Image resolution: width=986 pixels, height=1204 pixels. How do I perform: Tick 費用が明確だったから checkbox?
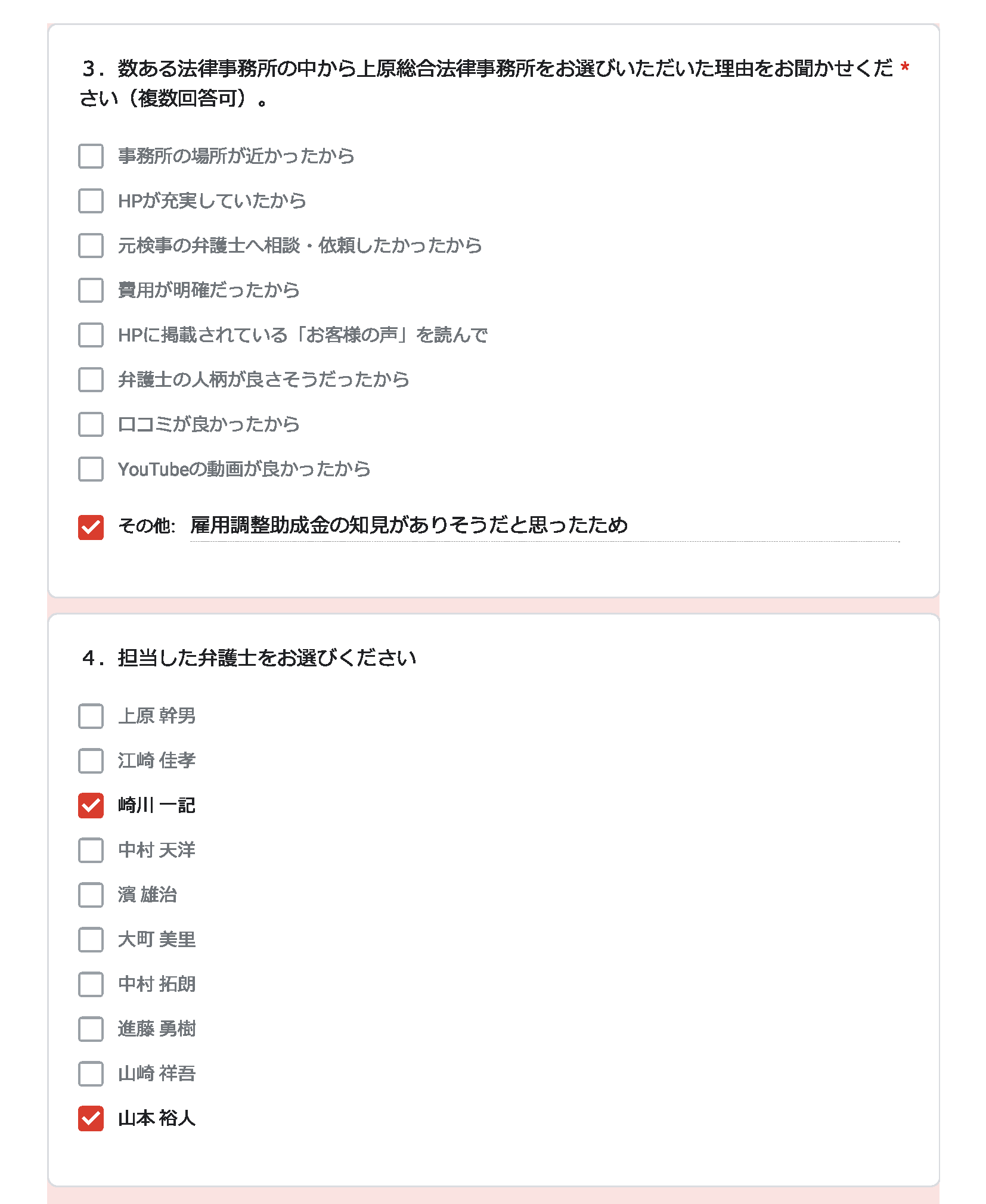coord(91,290)
